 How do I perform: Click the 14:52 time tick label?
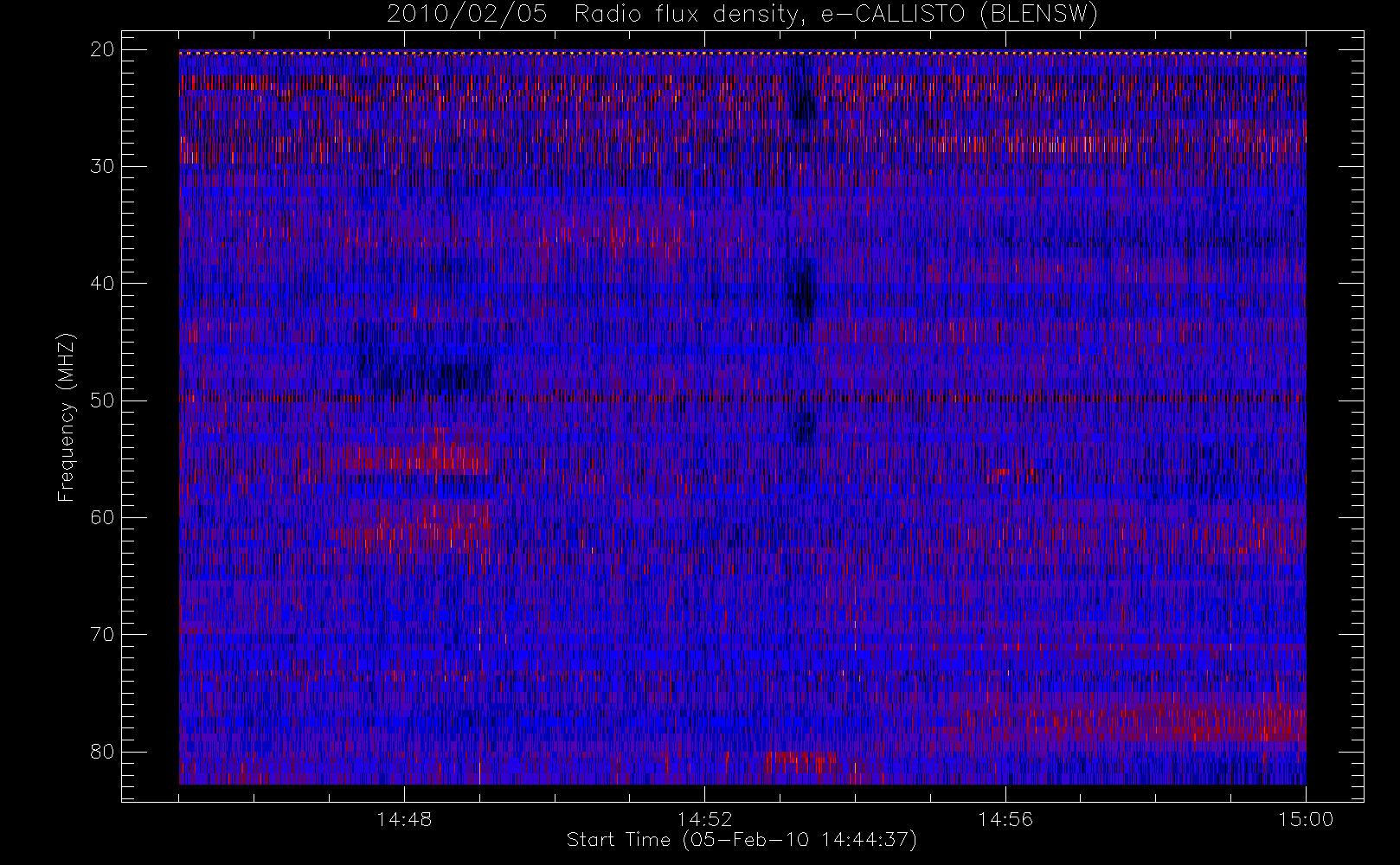click(x=704, y=819)
